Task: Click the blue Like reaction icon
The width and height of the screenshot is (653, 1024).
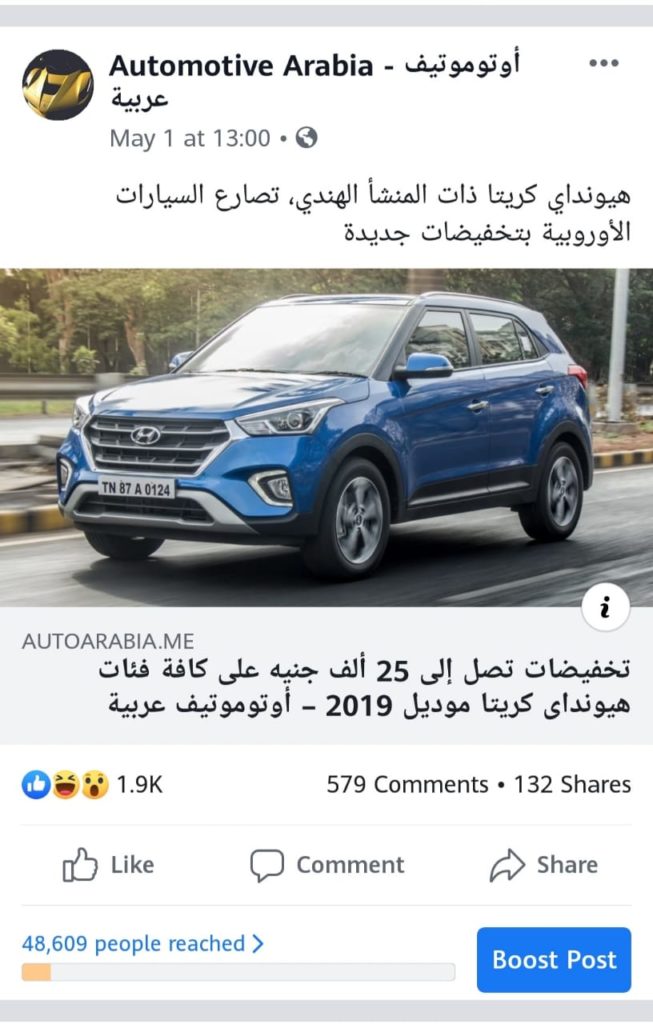Action: click(37, 784)
